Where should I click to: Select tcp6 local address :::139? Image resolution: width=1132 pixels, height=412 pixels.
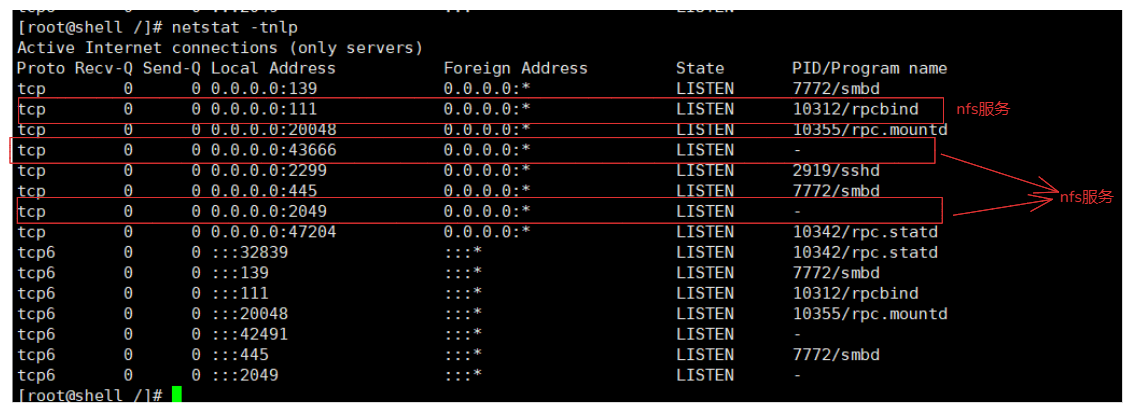[240, 273]
